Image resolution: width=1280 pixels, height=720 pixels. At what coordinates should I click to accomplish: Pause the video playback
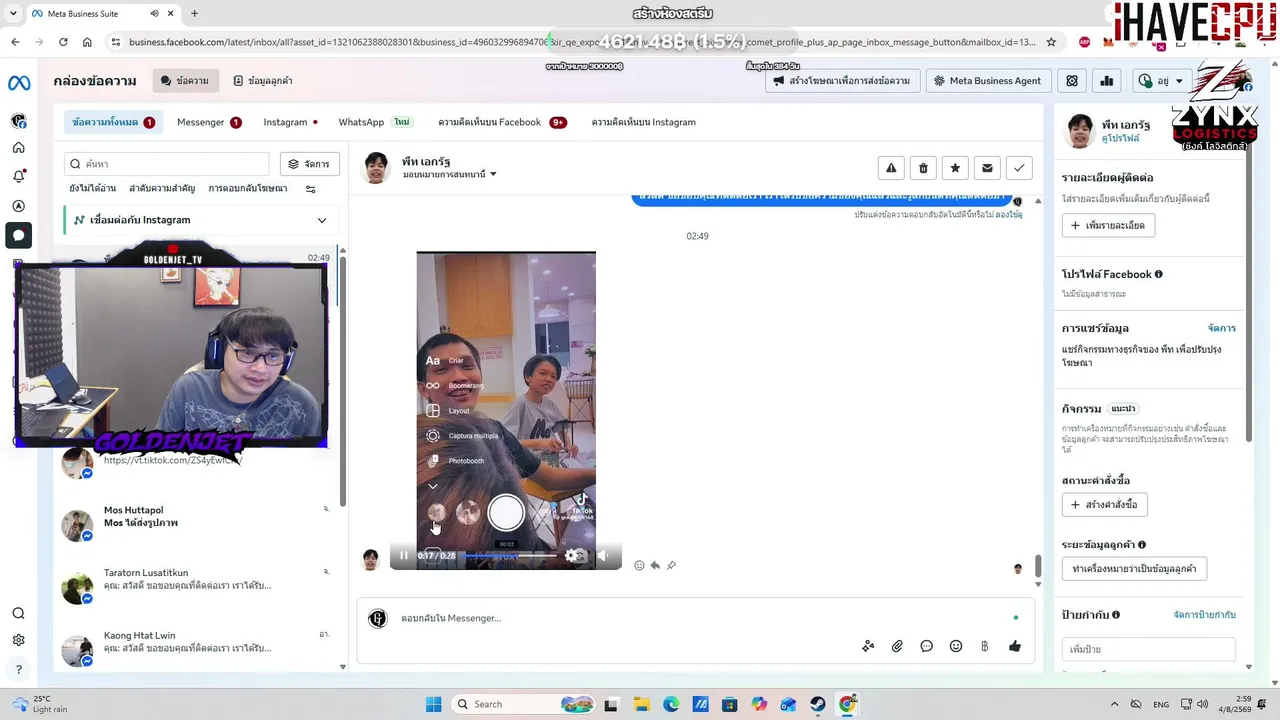point(404,556)
